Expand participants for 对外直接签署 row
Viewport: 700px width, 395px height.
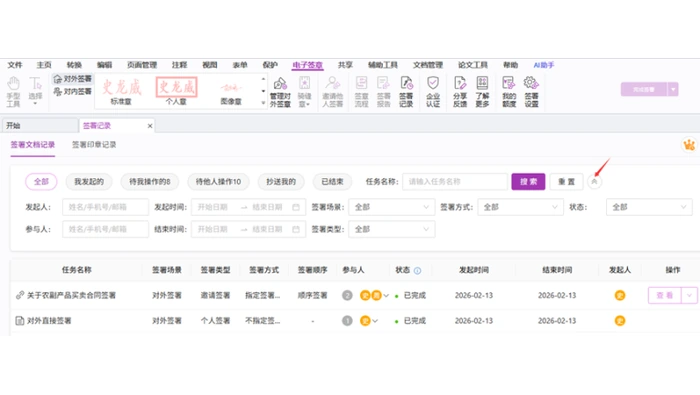coord(375,321)
